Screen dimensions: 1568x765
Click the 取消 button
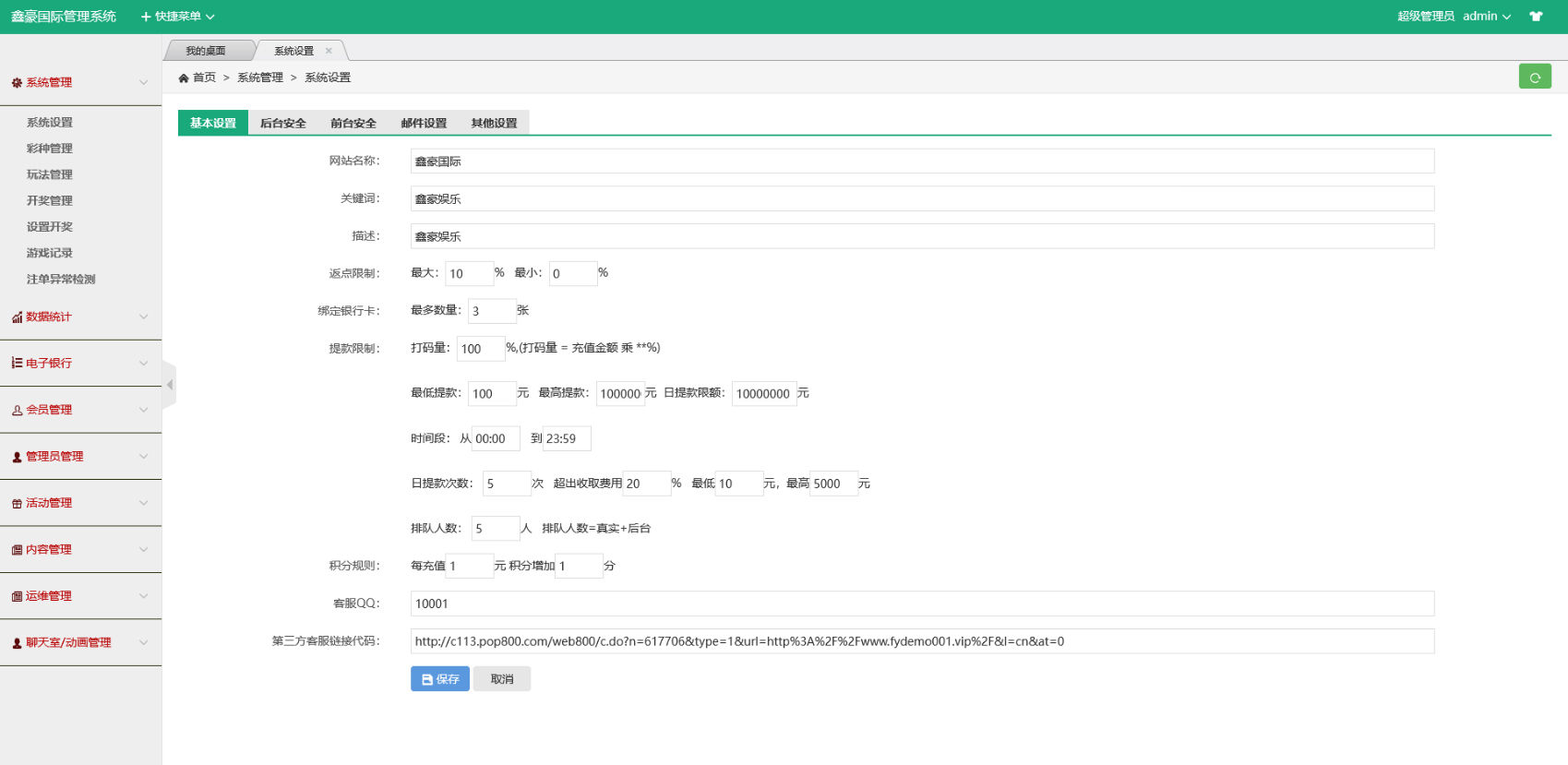tap(502, 679)
